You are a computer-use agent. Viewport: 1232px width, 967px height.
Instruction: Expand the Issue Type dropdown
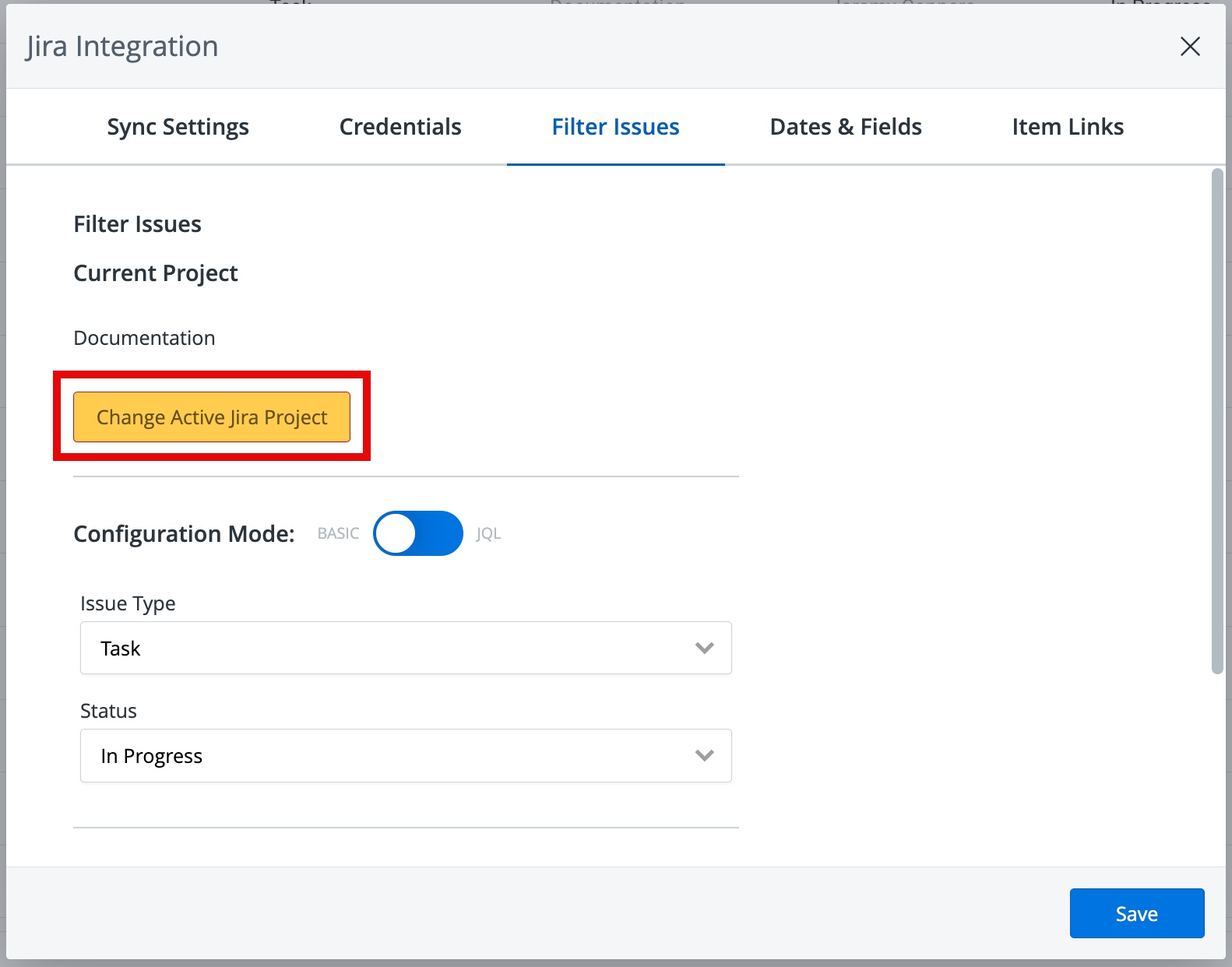tap(406, 648)
